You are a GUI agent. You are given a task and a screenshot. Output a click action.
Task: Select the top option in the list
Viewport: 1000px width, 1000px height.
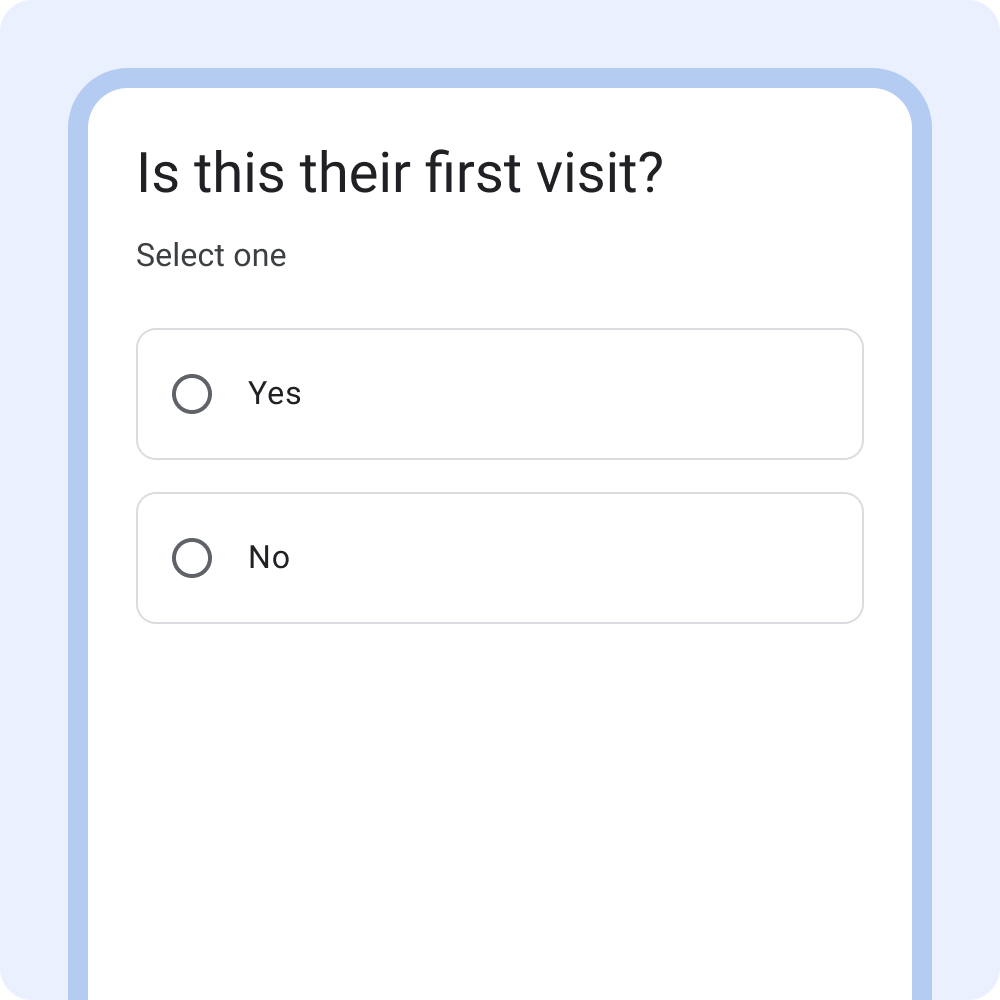[500, 393]
